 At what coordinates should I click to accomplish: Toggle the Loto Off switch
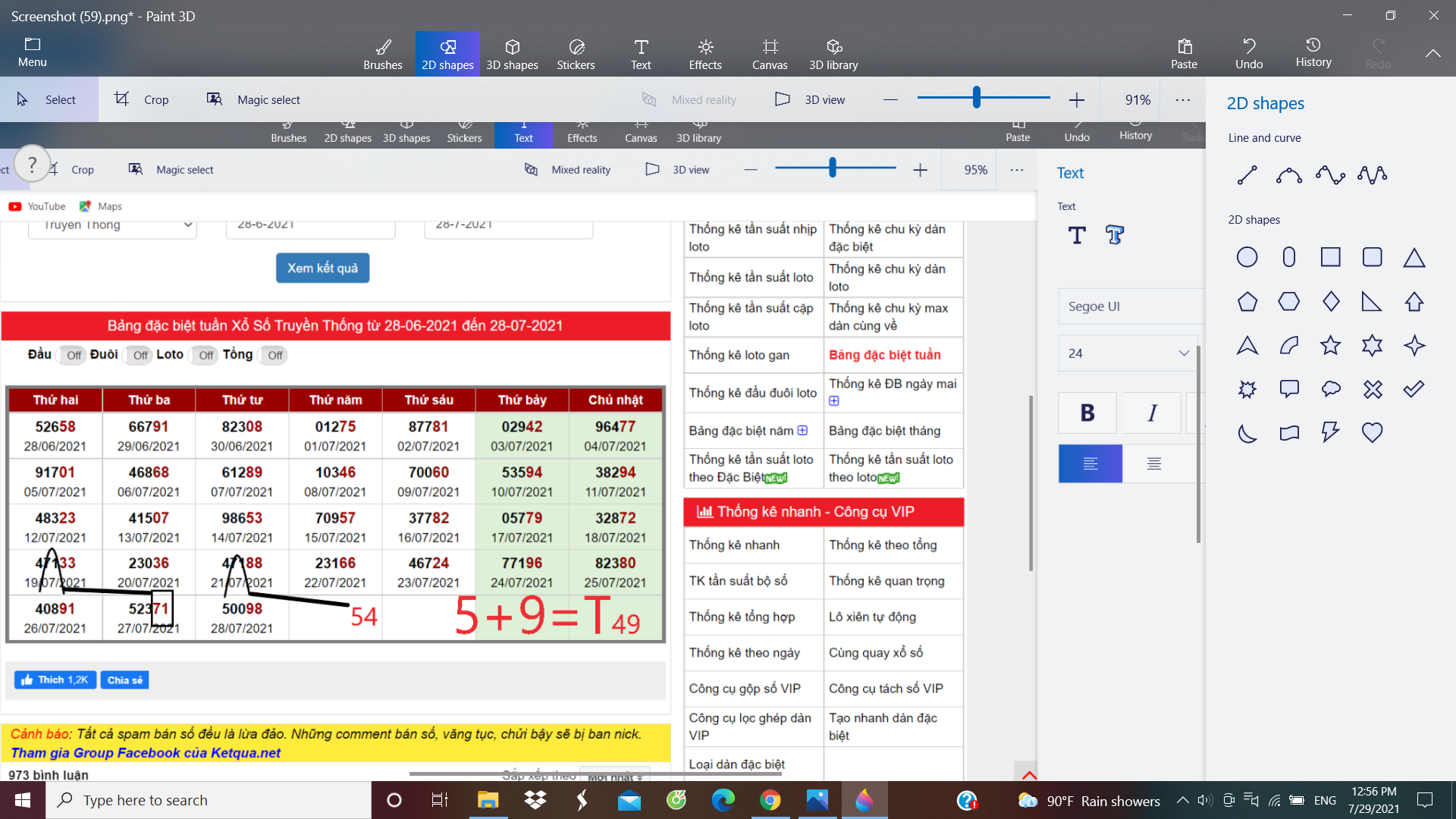206,355
